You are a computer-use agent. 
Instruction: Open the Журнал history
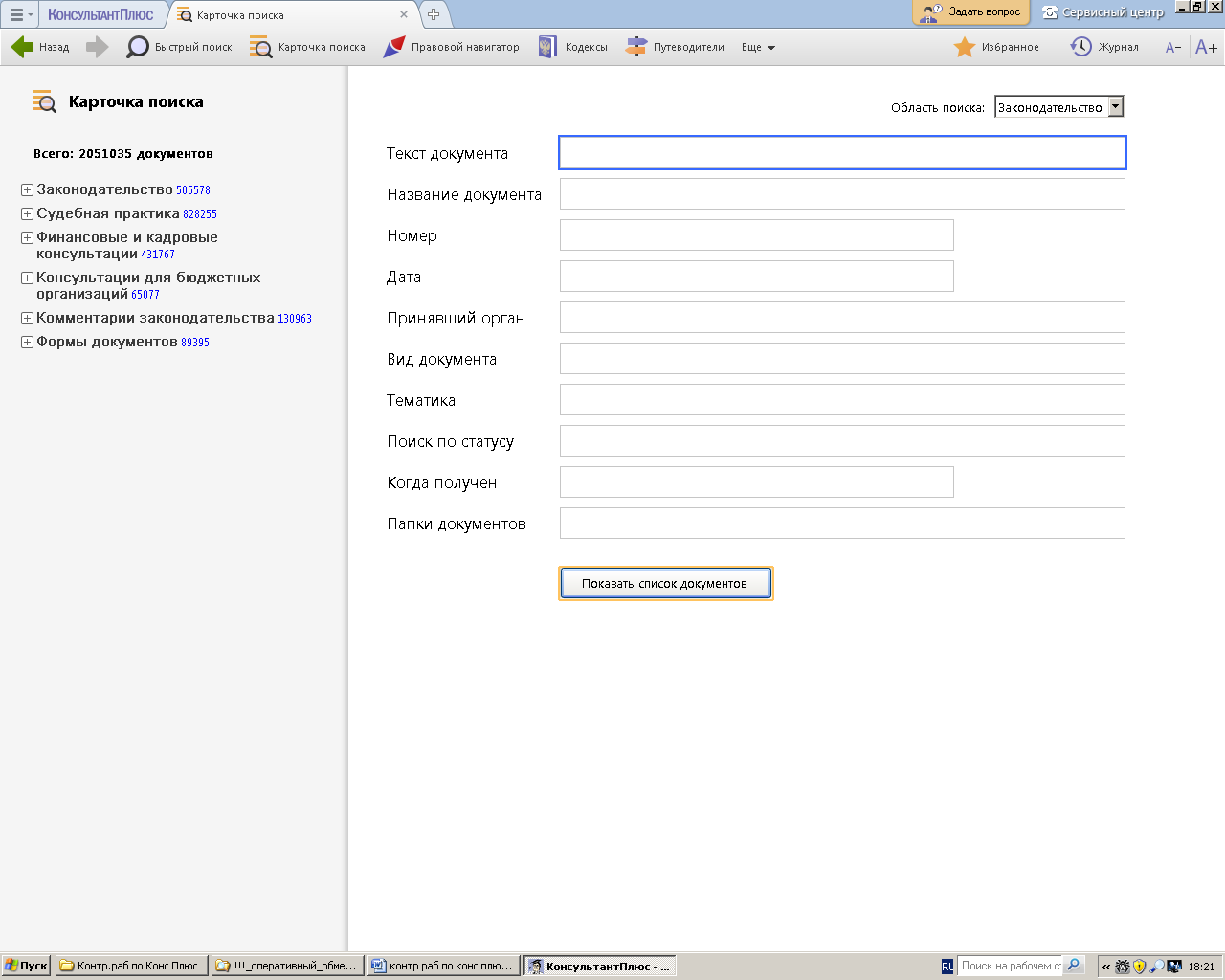[1104, 47]
